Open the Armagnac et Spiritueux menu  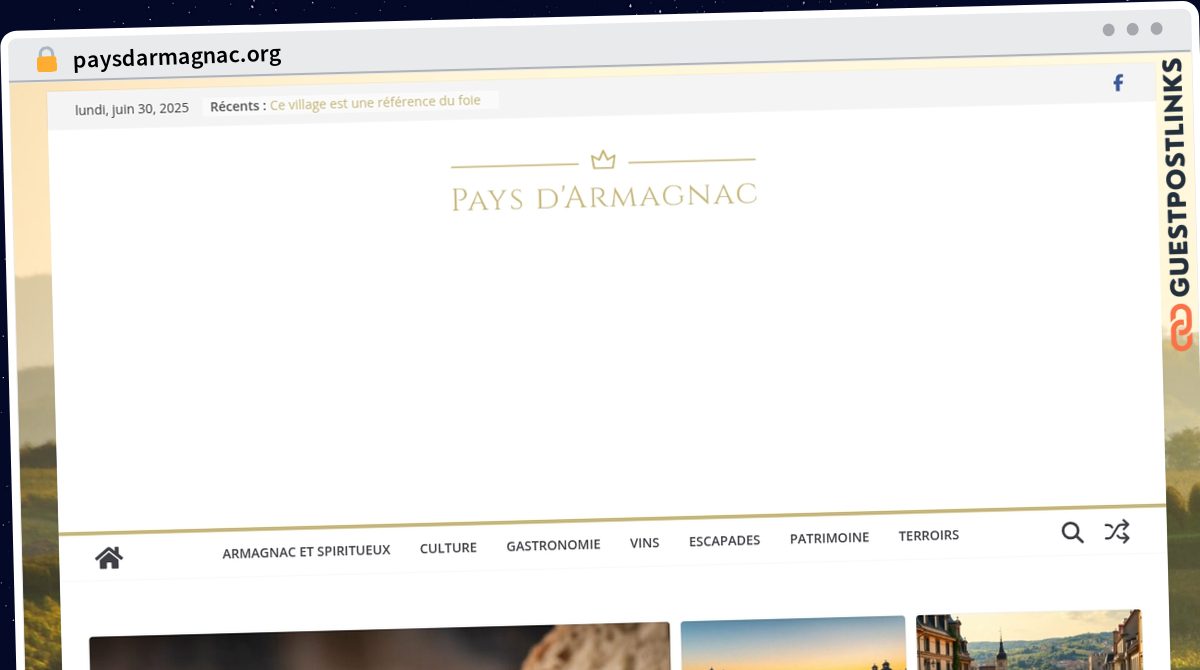(306, 551)
